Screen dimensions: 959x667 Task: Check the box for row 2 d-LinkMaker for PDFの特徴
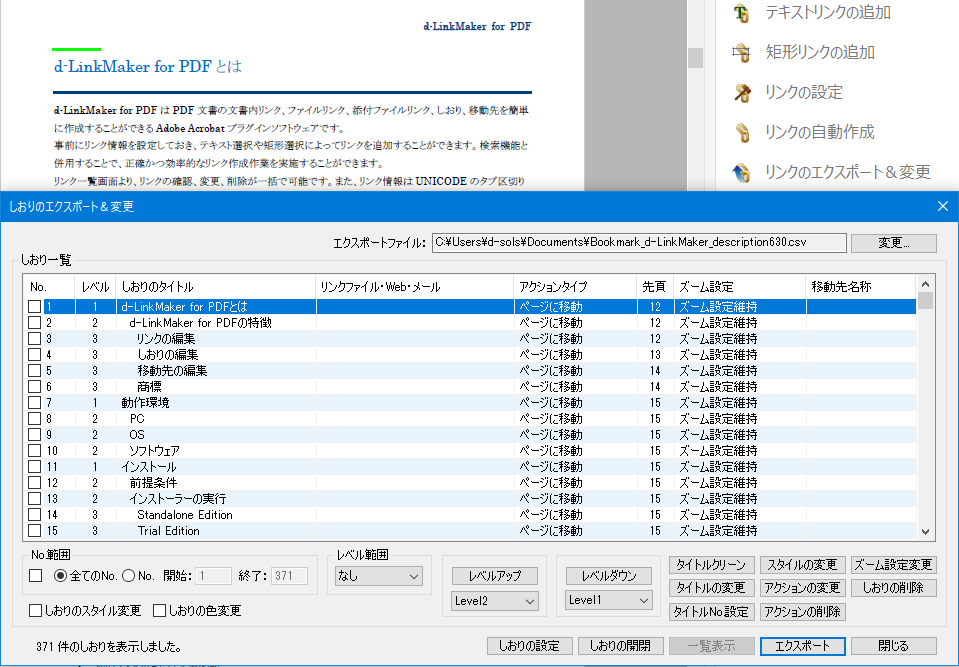click(x=35, y=323)
